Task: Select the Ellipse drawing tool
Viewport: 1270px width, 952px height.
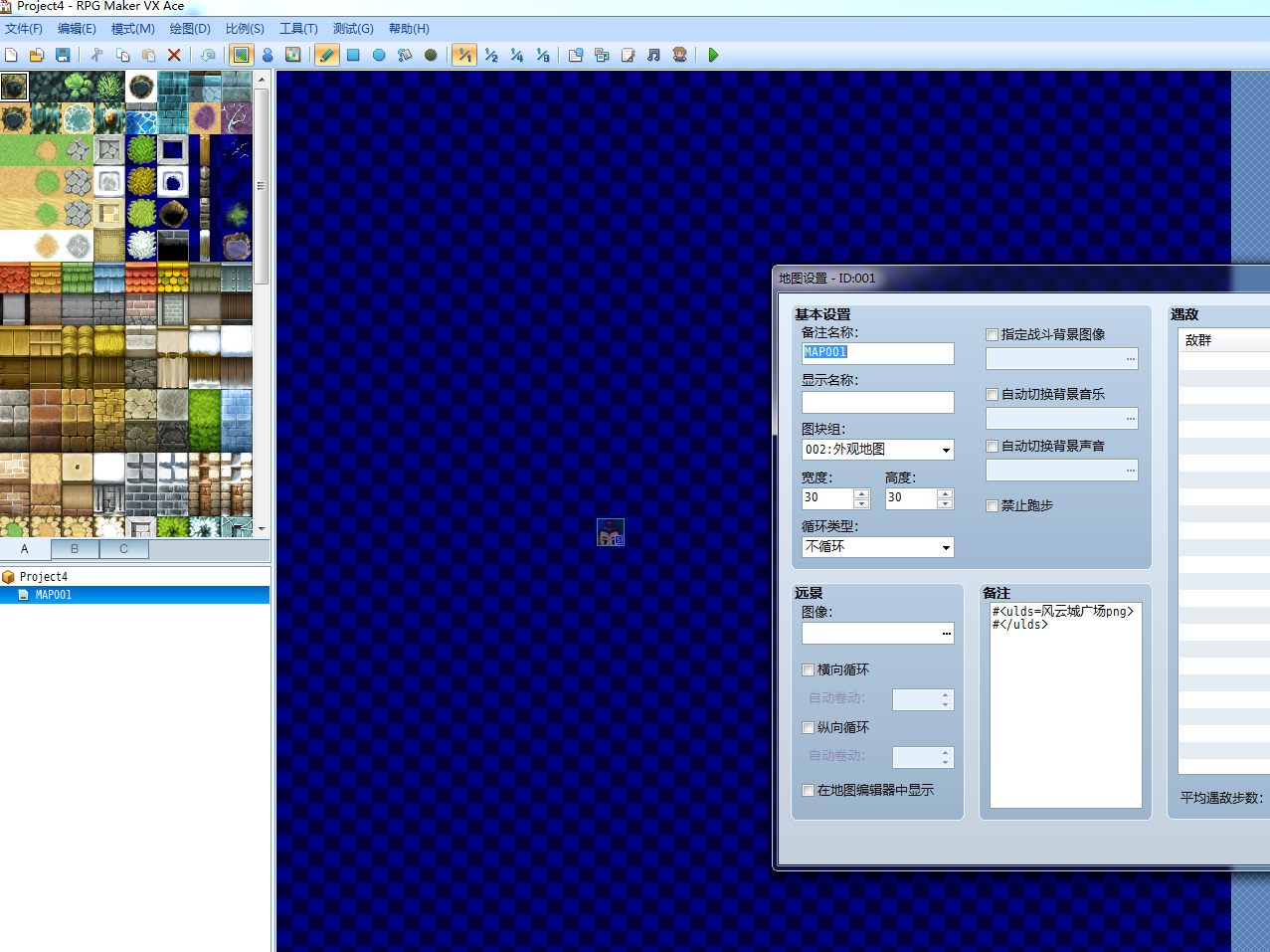Action: pos(379,55)
